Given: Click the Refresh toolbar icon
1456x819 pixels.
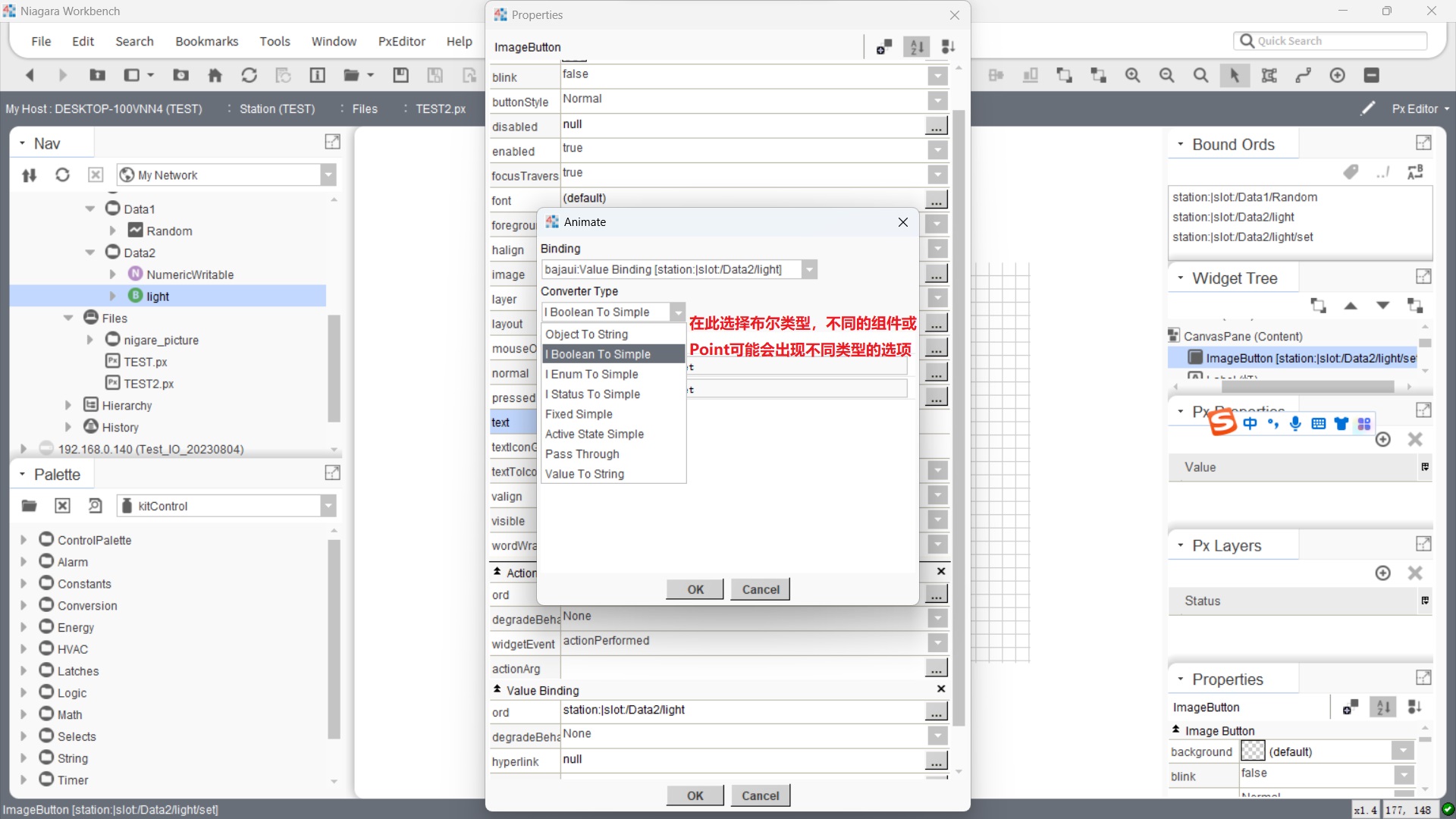Looking at the screenshot, I should (249, 75).
